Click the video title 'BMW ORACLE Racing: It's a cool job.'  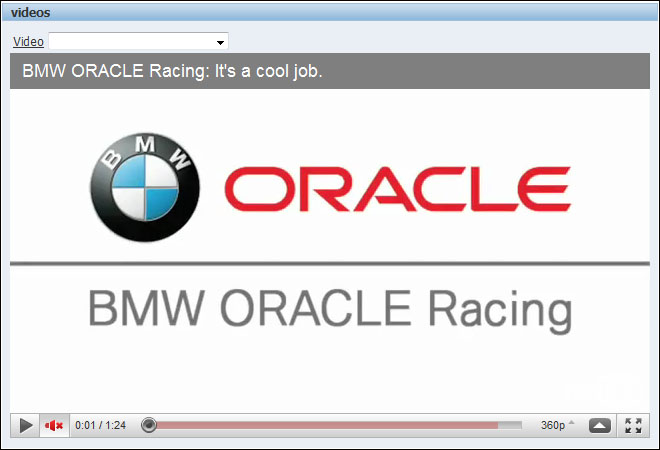click(x=172, y=71)
